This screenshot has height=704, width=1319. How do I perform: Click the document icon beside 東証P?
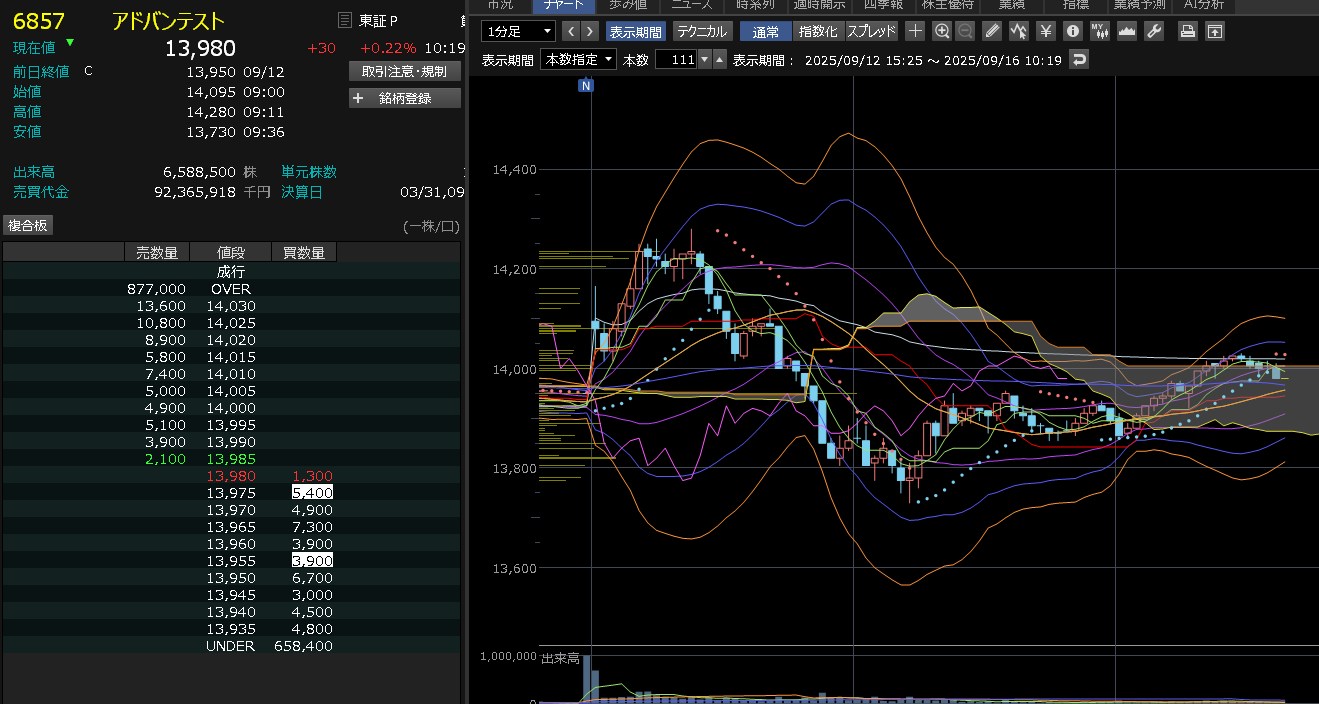coord(345,20)
